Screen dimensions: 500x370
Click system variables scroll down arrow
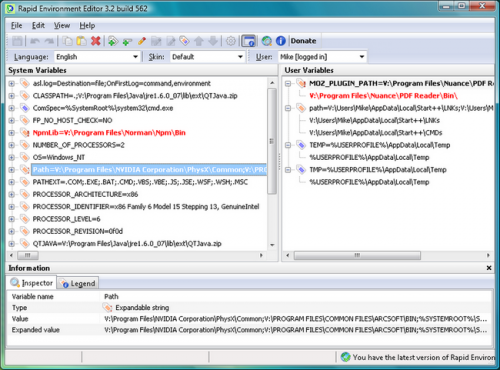click(x=272, y=245)
